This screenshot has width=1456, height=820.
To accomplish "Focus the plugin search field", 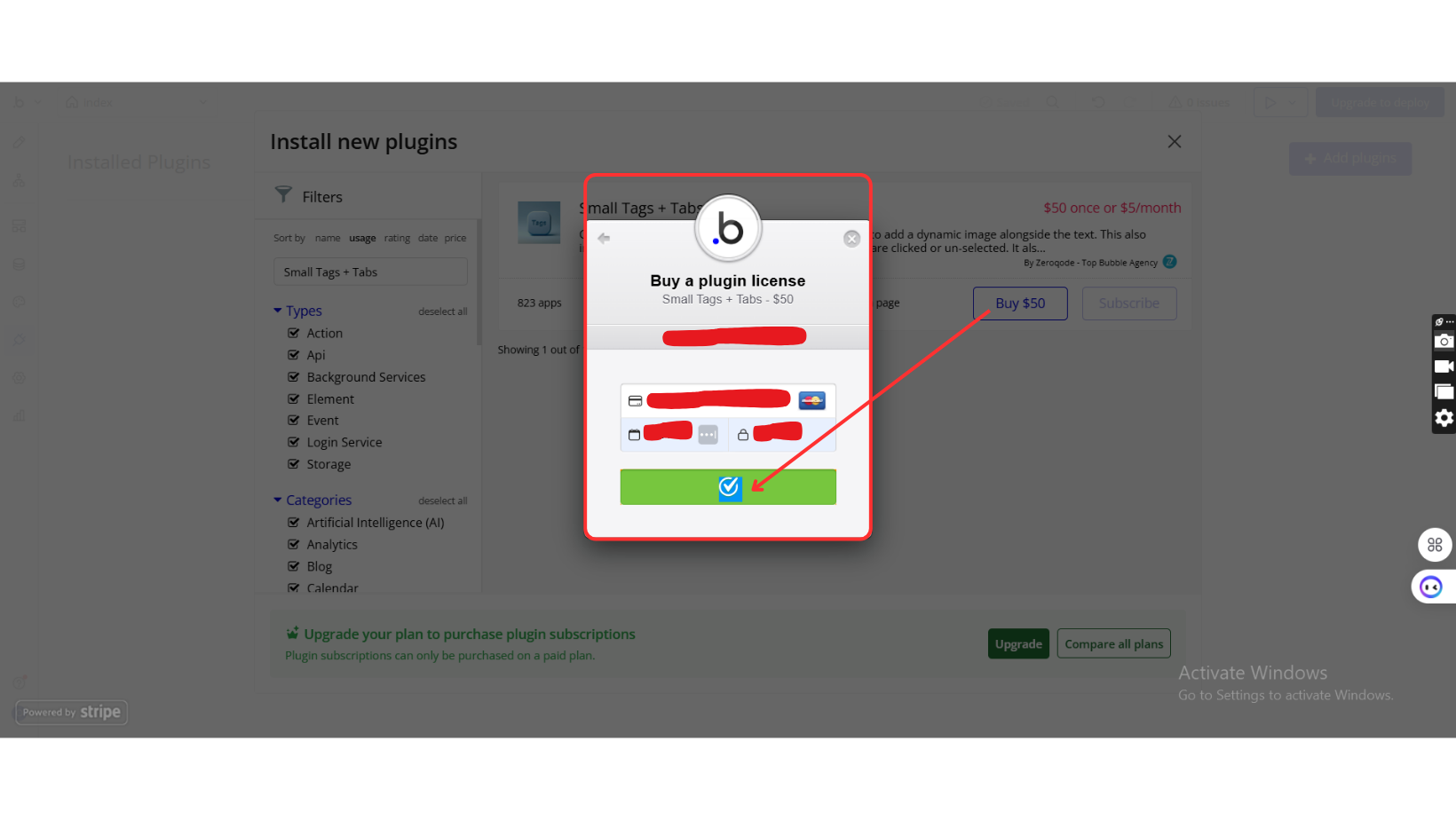I will tap(370, 272).
